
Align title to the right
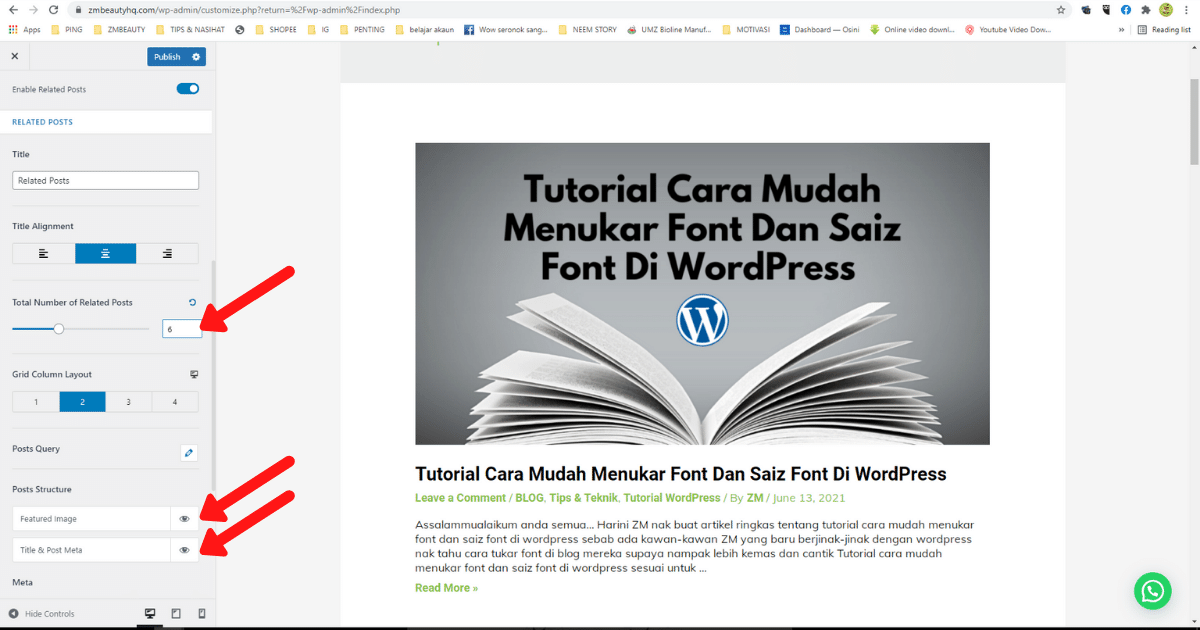tap(167, 254)
